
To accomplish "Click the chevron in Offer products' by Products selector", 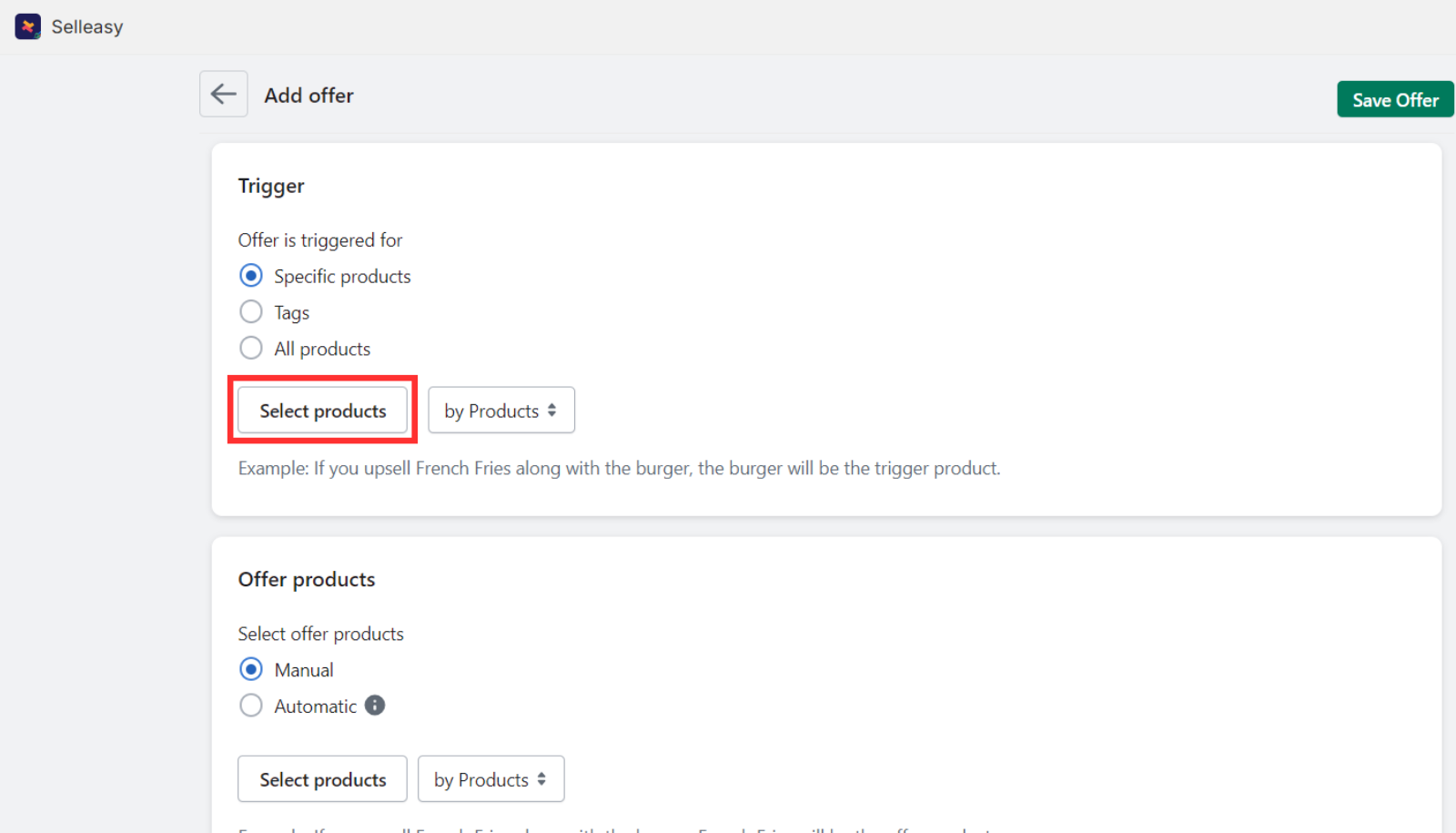I will pos(542,778).
